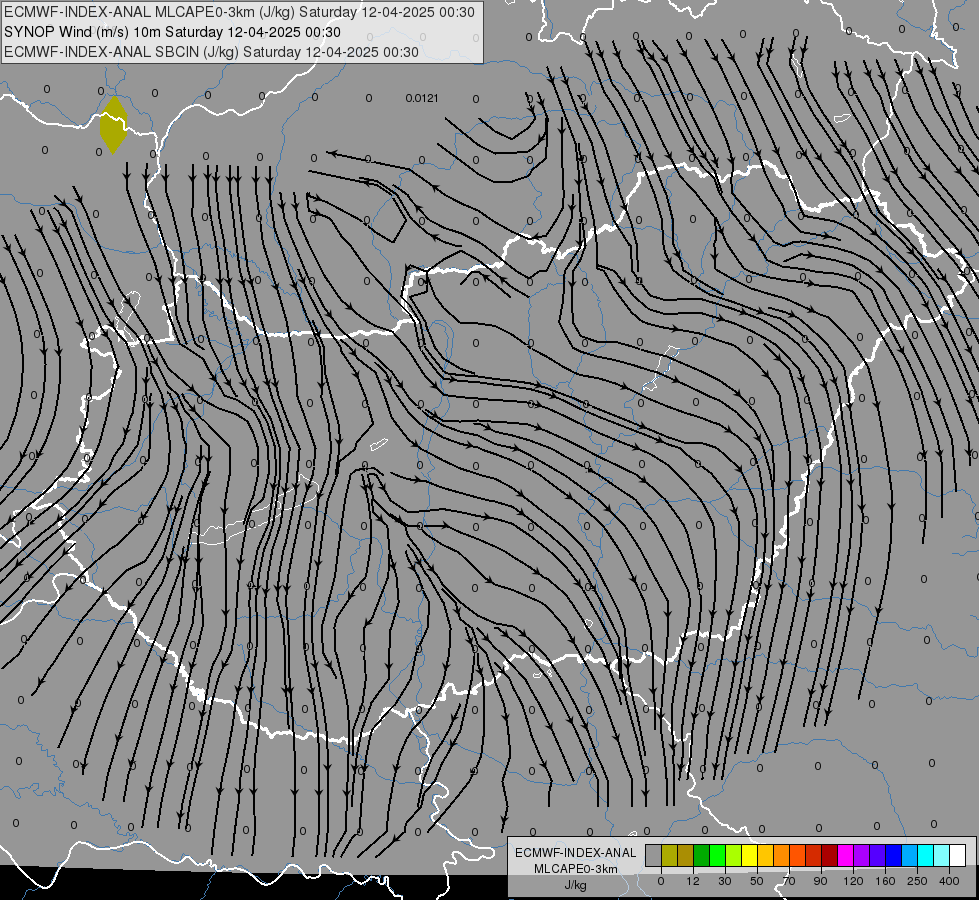Image resolution: width=979 pixels, height=900 pixels.
Task: Click the magenta legend swatch
Action: coord(846,855)
